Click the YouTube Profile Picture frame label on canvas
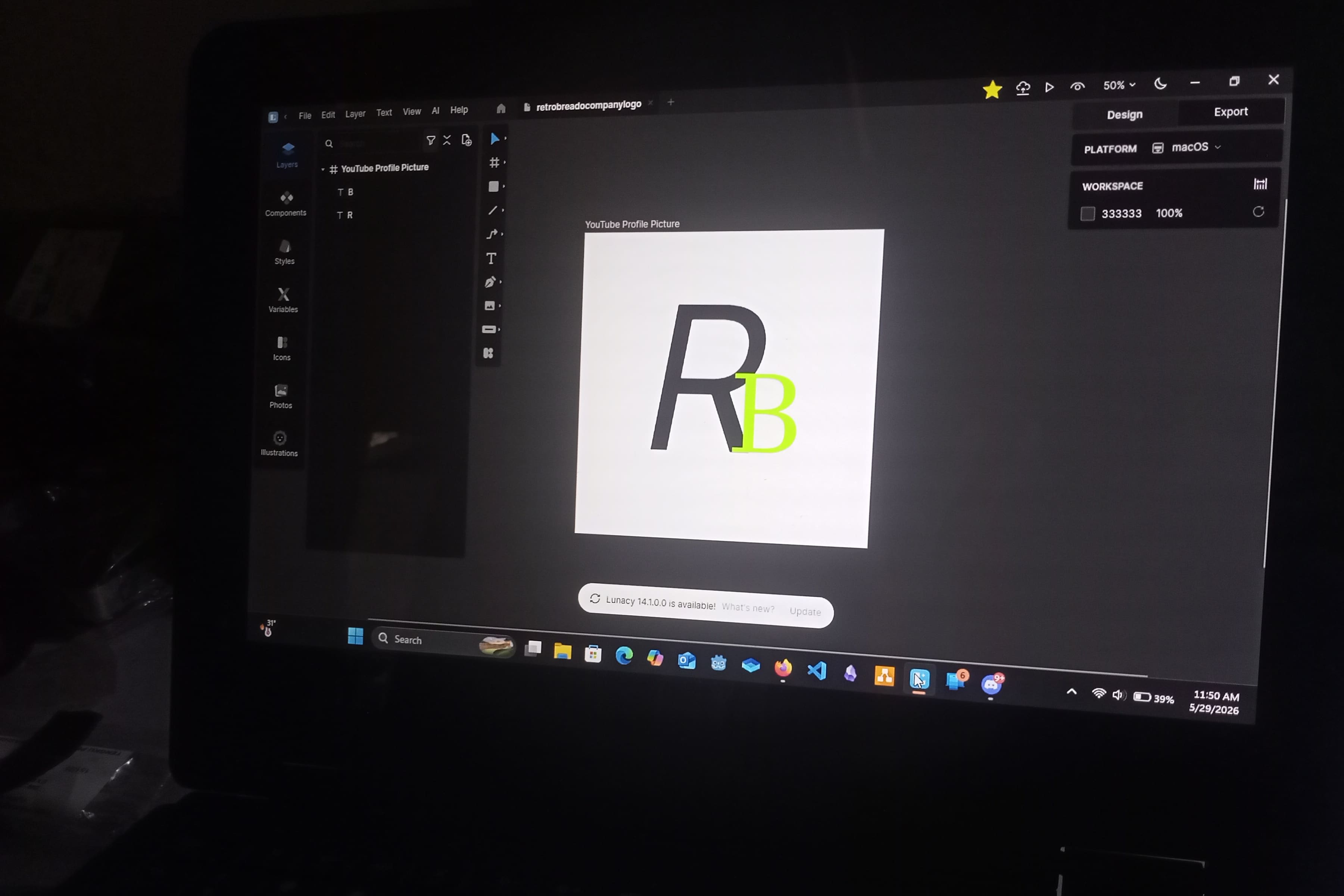This screenshot has width=1344, height=896. pos(632,224)
